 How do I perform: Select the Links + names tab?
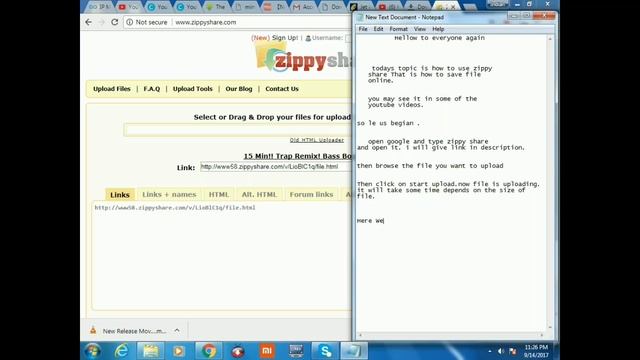click(x=169, y=195)
